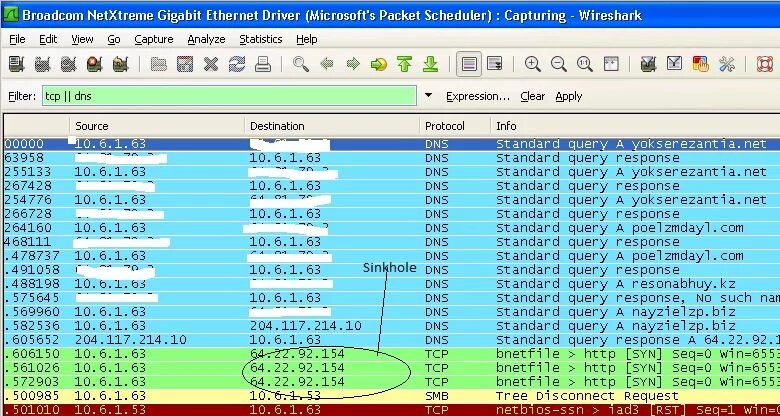Image resolution: width=780 pixels, height=416 pixels.
Task: Open the View menu
Action: pyautogui.click(x=82, y=39)
